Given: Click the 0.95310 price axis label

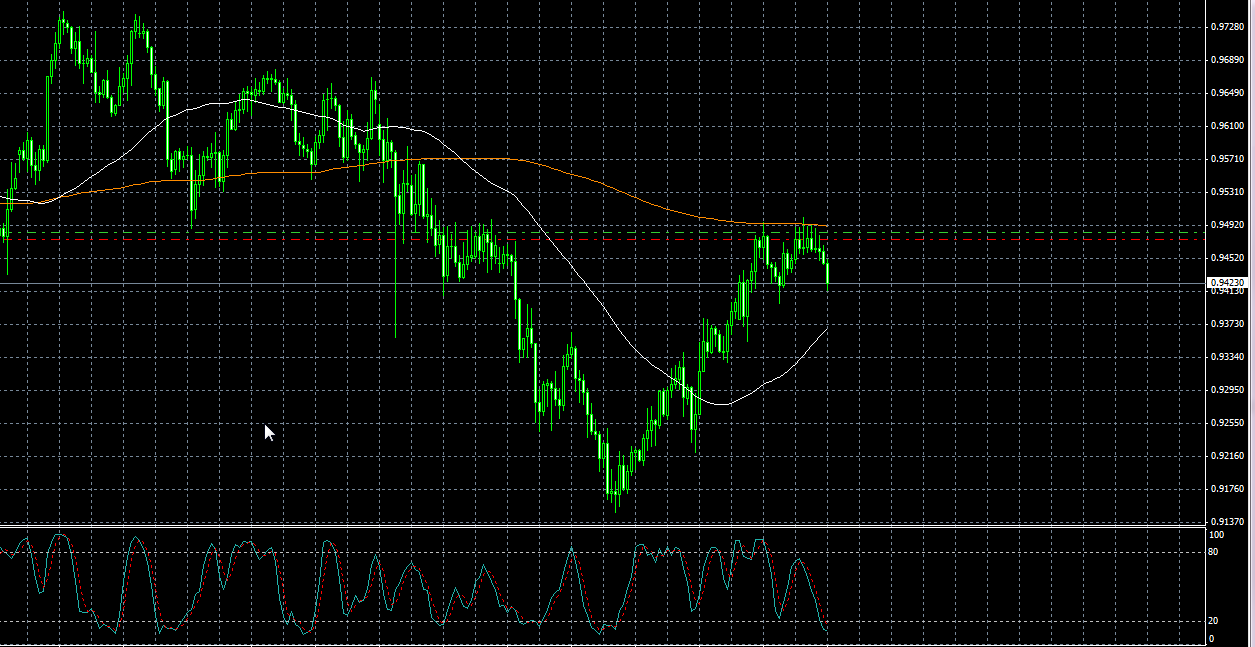Looking at the screenshot, I should point(1228,192).
